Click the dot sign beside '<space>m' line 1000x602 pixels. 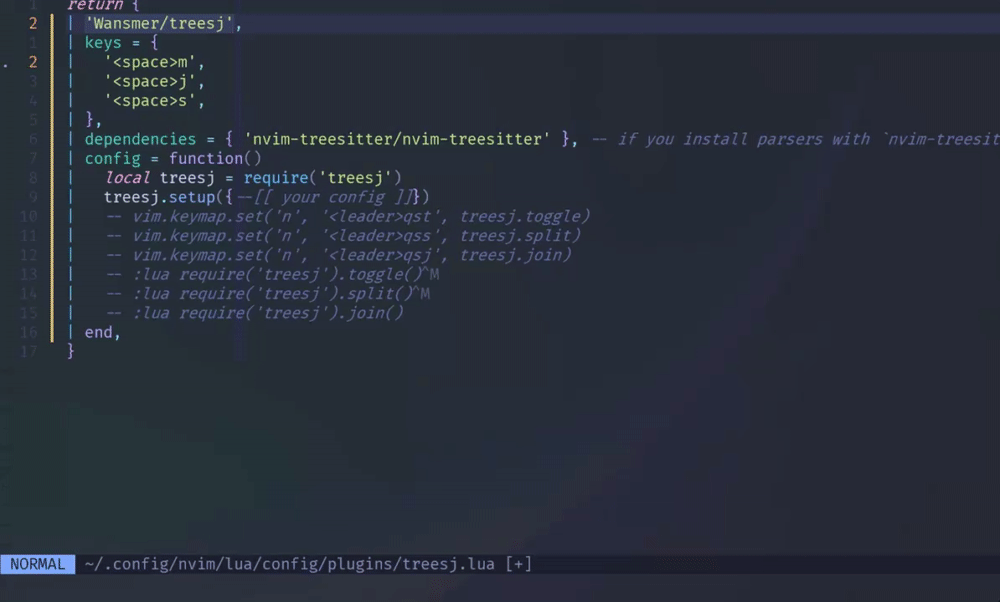(6, 64)
